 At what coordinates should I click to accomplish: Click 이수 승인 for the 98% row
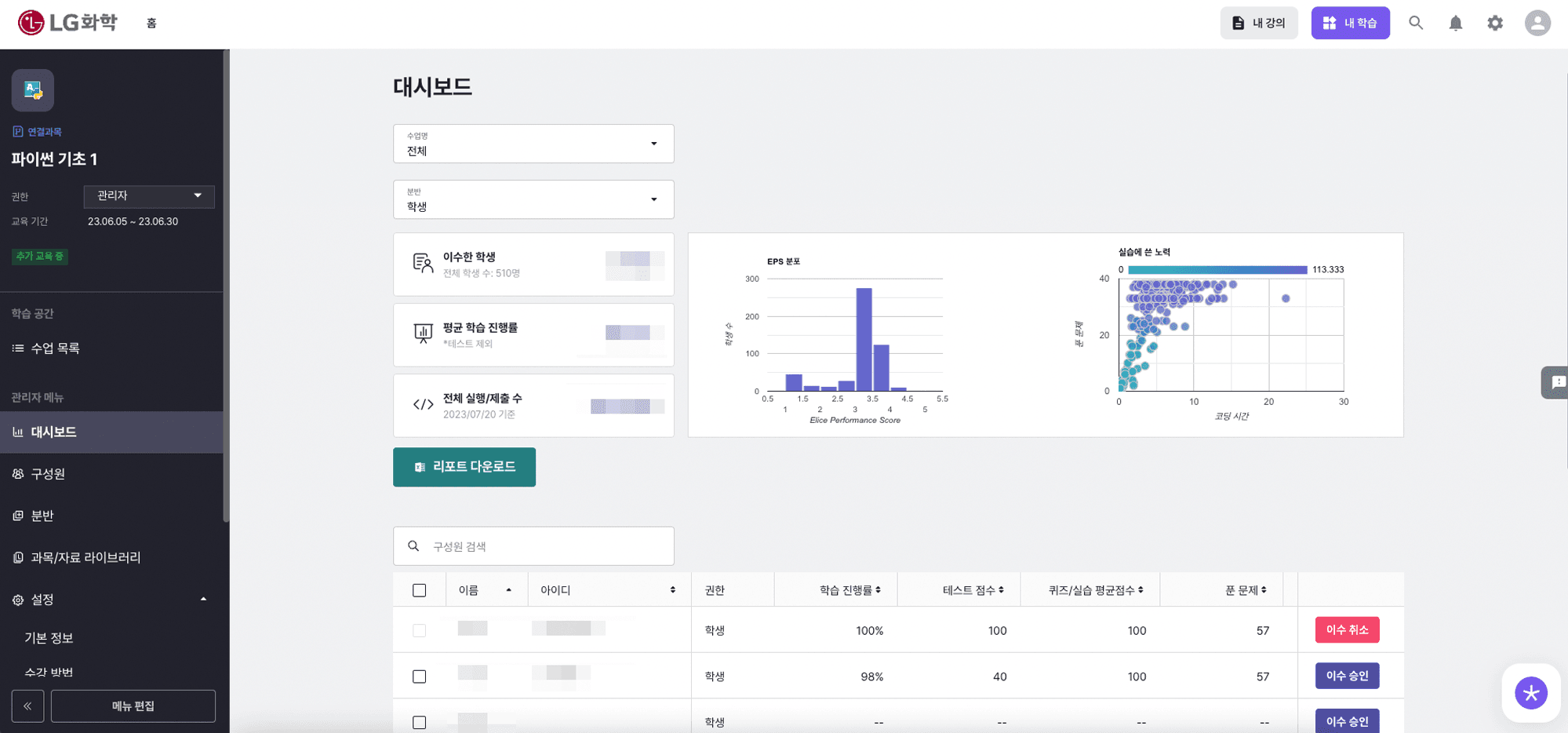pos(1347,676)
